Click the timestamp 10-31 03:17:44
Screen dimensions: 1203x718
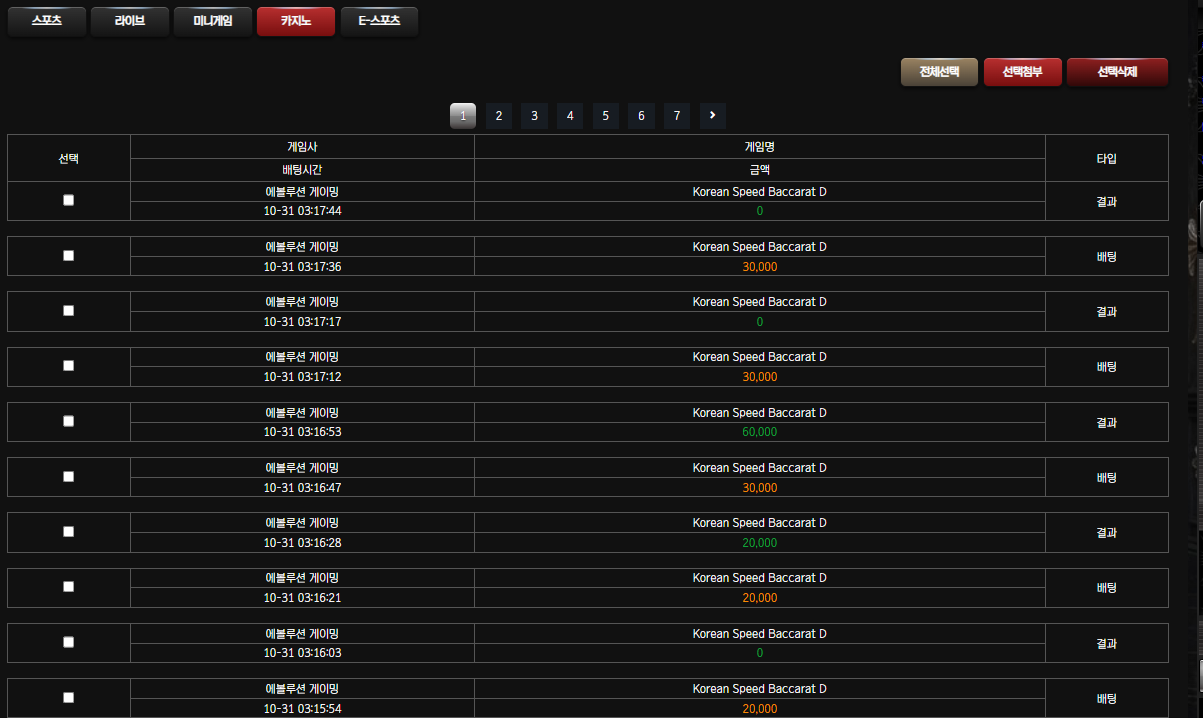[x=302, y=211]
